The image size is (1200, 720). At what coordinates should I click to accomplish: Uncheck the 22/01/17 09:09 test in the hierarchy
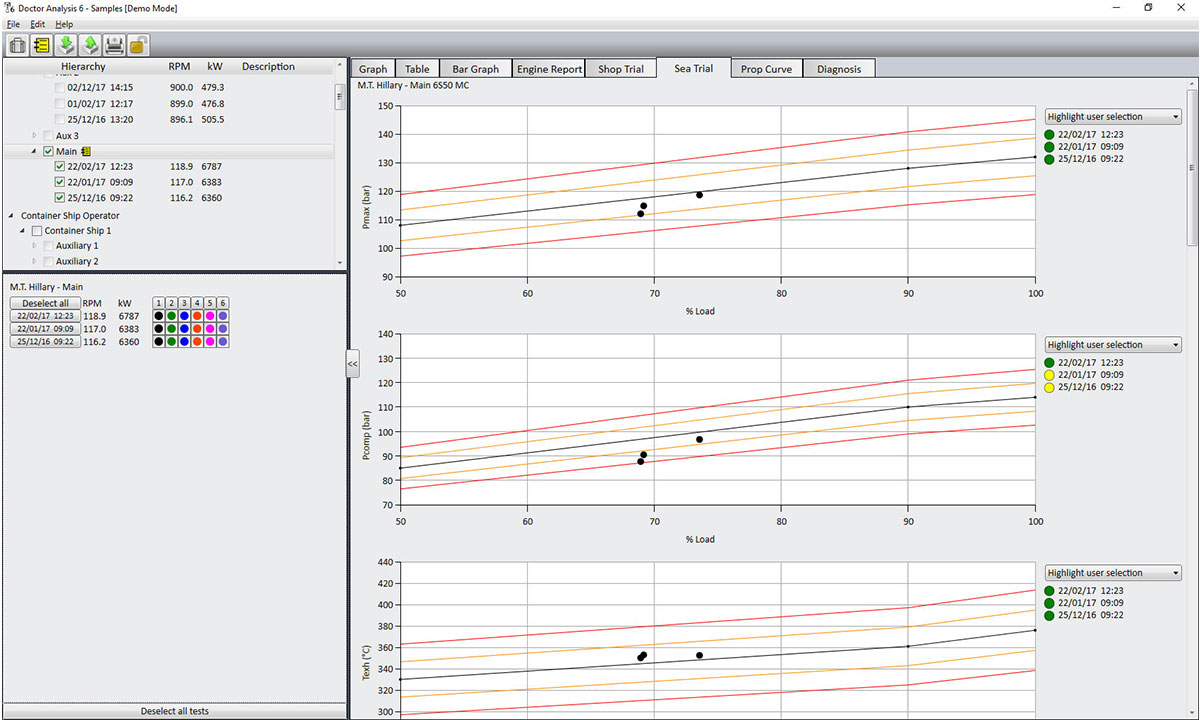60,182
